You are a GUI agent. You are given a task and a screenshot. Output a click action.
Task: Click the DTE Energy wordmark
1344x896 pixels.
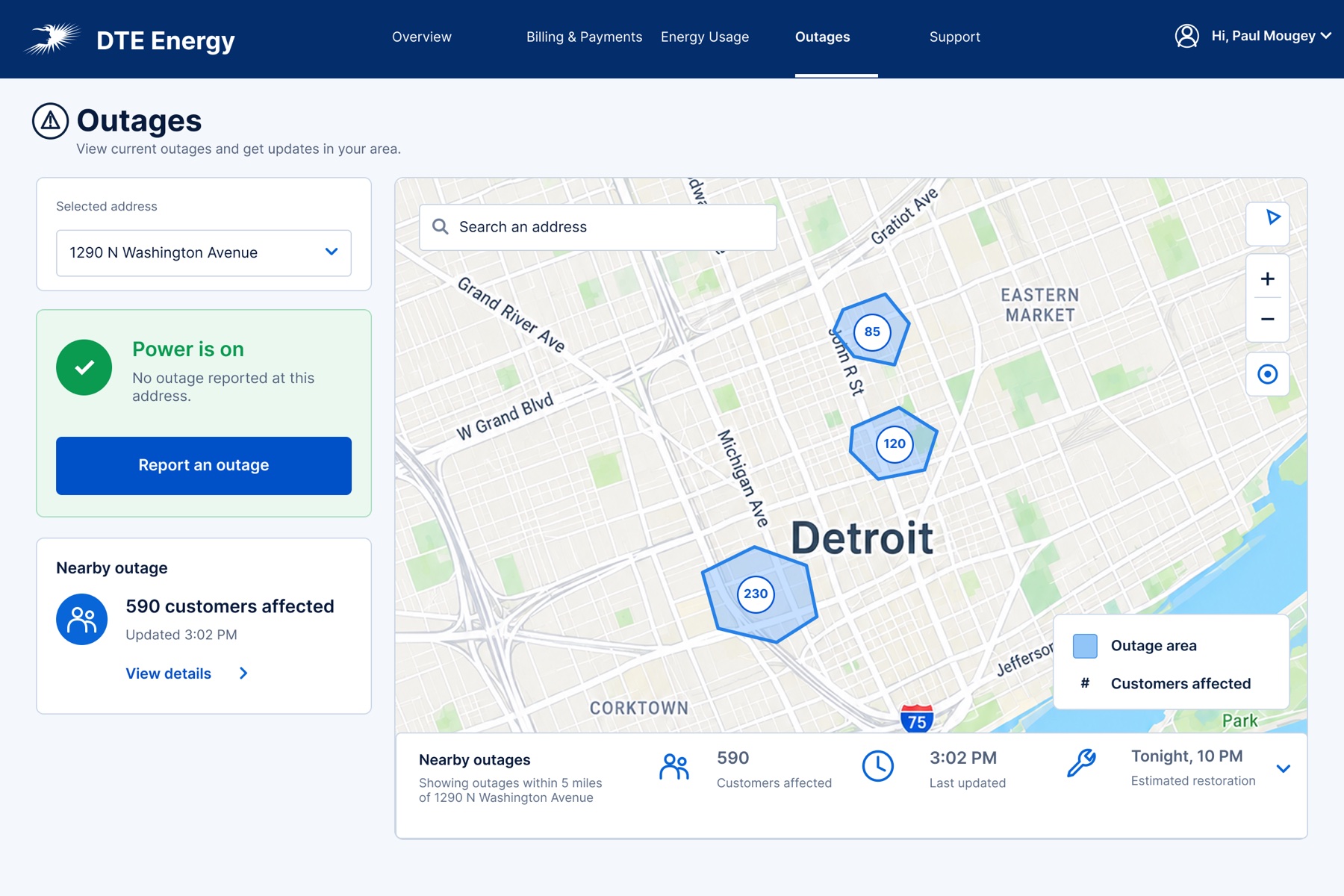coord(166,40)
